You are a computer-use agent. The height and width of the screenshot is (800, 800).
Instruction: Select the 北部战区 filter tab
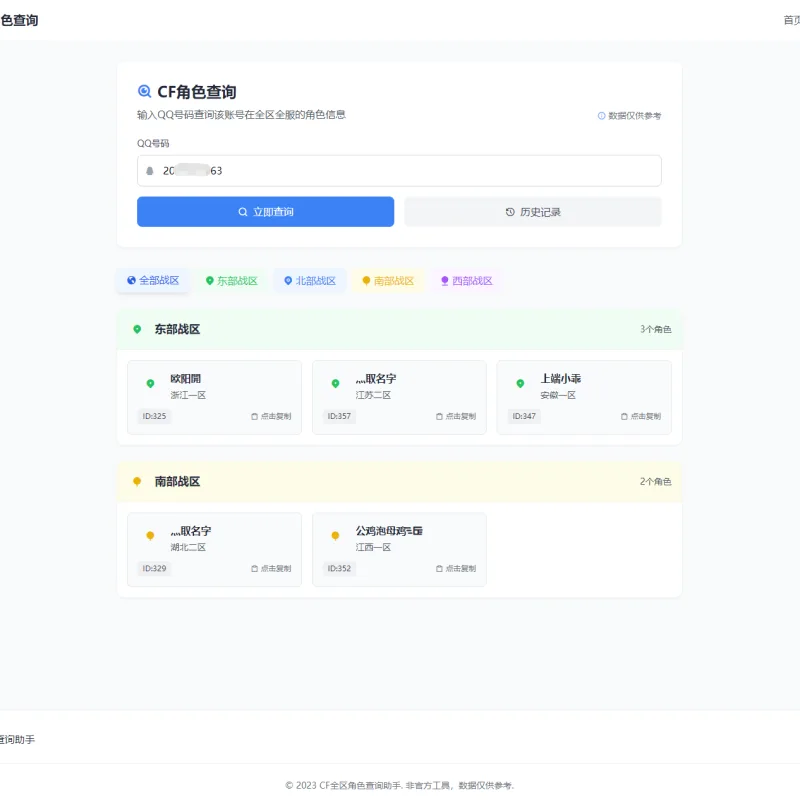point(310,281)
